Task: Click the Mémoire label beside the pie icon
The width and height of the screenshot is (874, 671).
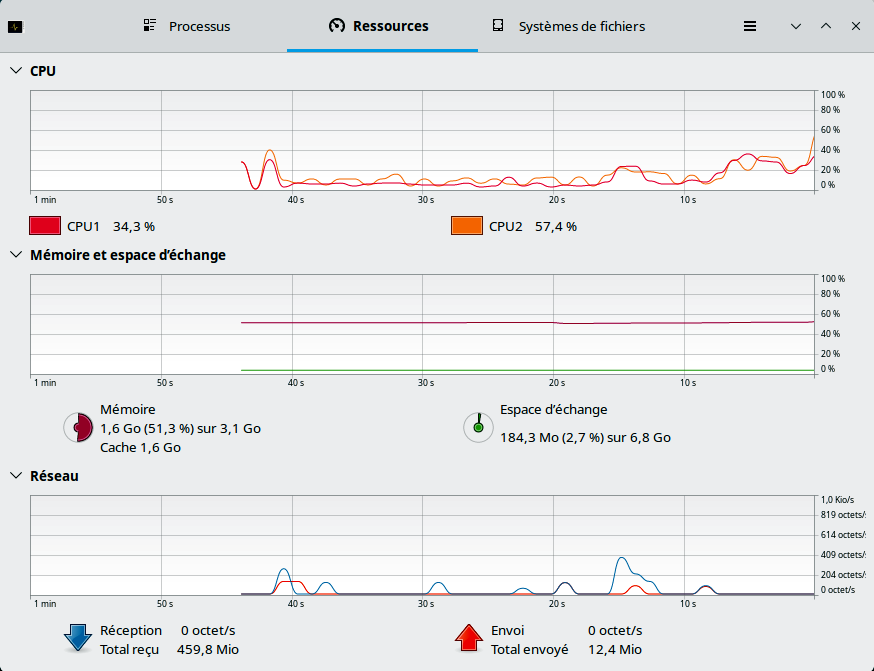Action: [128, 410]
